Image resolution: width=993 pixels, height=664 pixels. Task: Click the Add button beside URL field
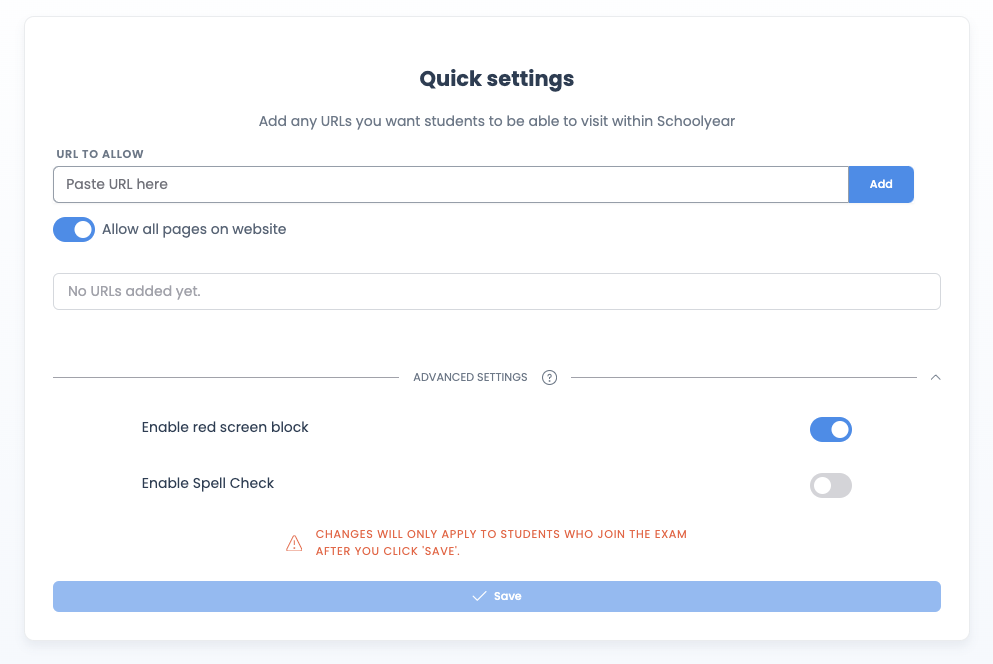881,184
